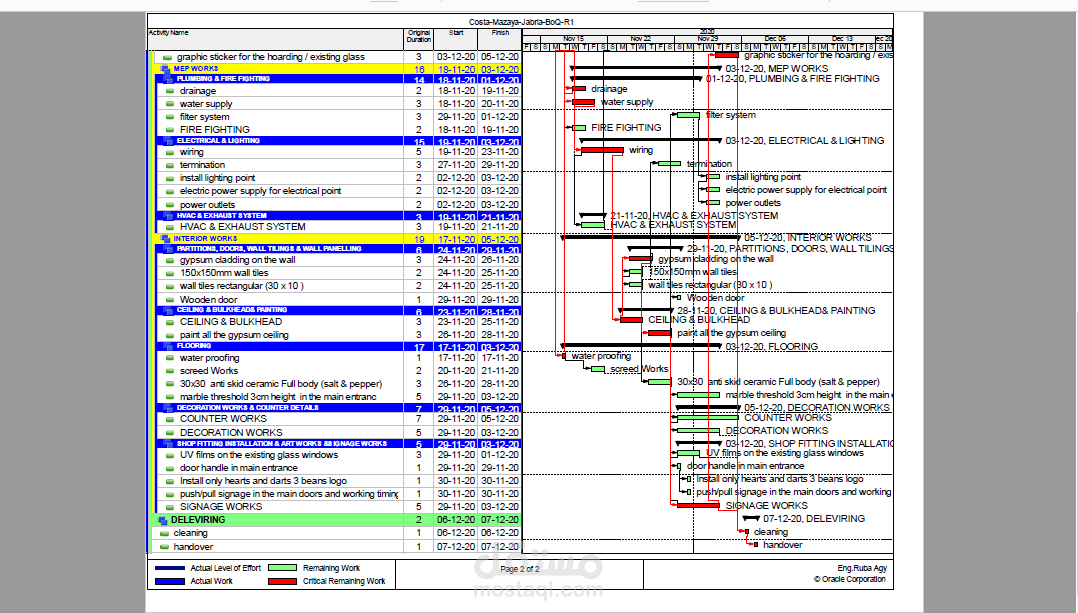This screenshot has height=613, width=1078.
Task: Click the start date cell of filter system row
Action: coord(456,117)
